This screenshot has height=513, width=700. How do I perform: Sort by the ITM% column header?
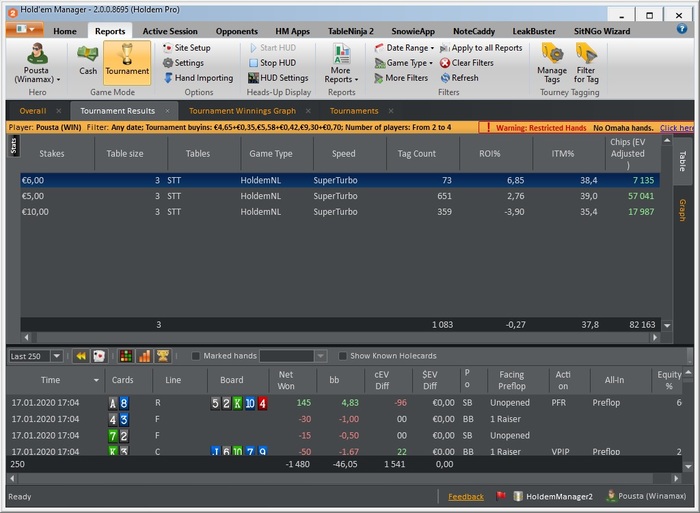point(562,154)
